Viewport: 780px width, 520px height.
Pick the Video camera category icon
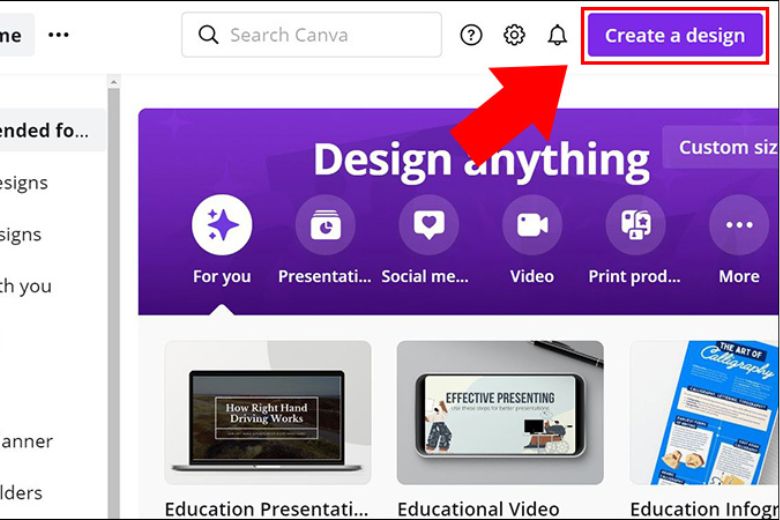(x=532, y=225)
